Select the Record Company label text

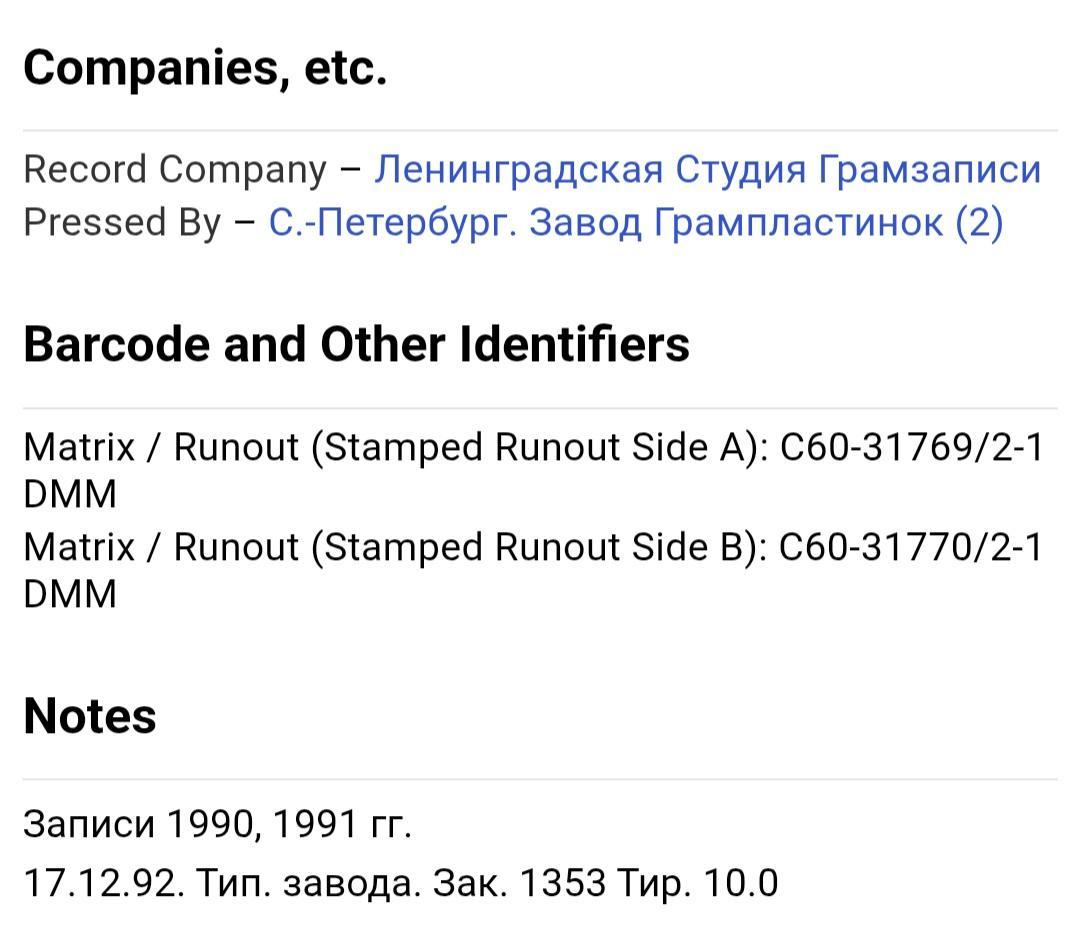[175, 169]
